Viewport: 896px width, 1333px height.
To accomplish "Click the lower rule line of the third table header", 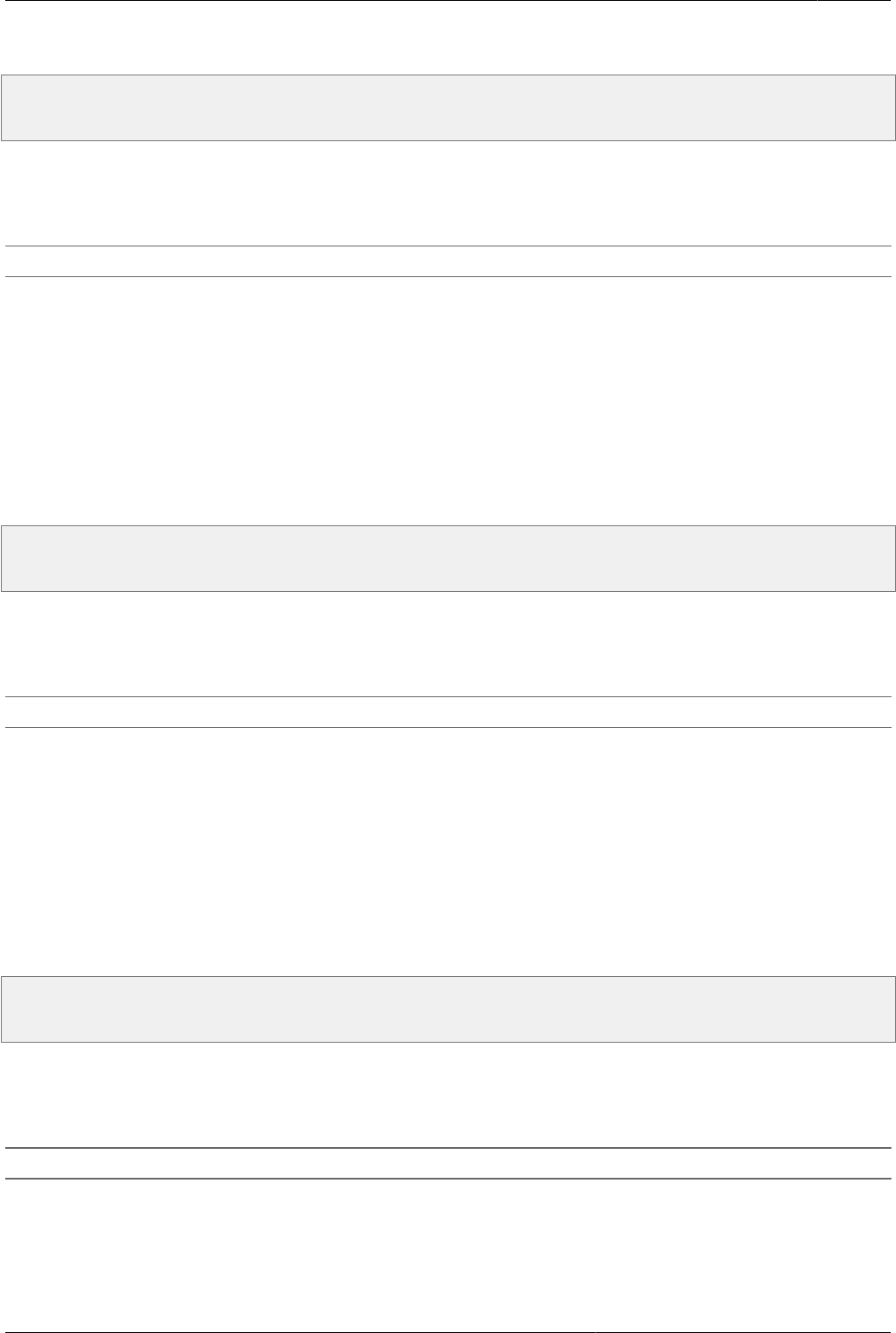I will (447, 1178).
